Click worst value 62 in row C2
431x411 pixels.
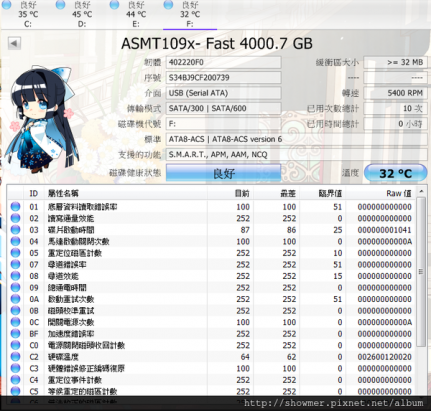pyautogui.click(x=291, y=357)
